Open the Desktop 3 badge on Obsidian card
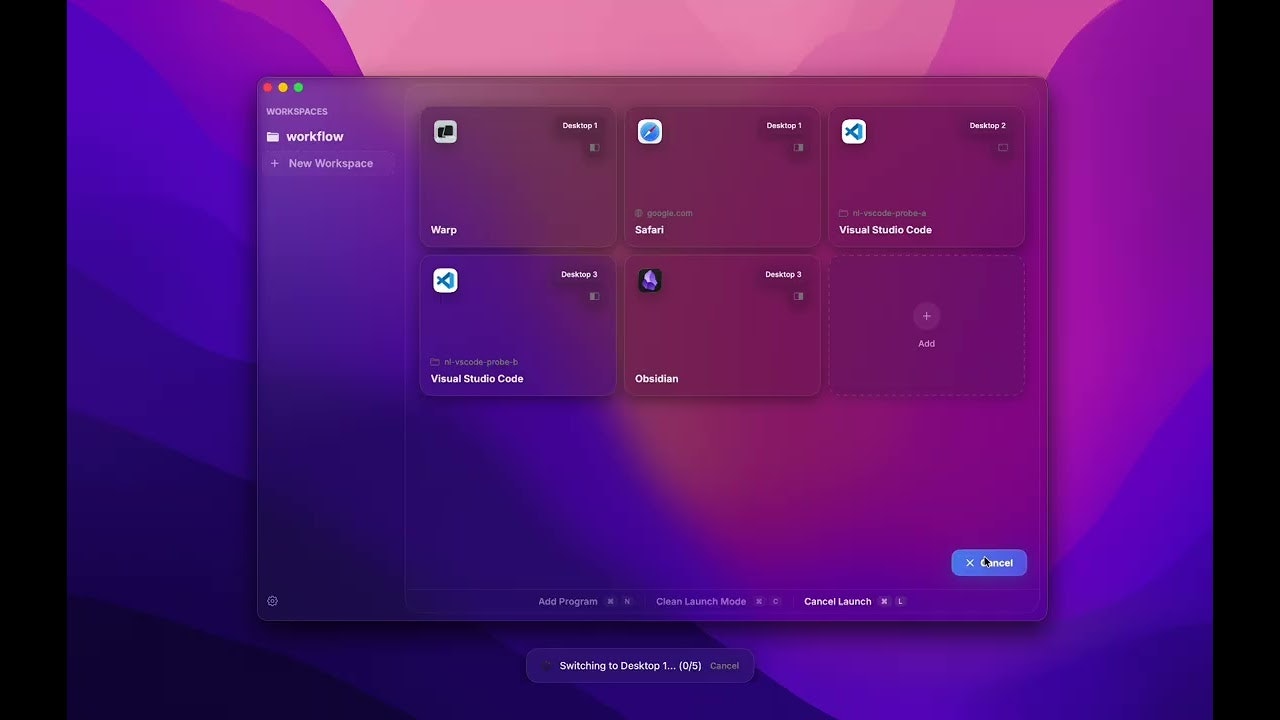This screenshot has height=720, width=1280. coord(783,275)
